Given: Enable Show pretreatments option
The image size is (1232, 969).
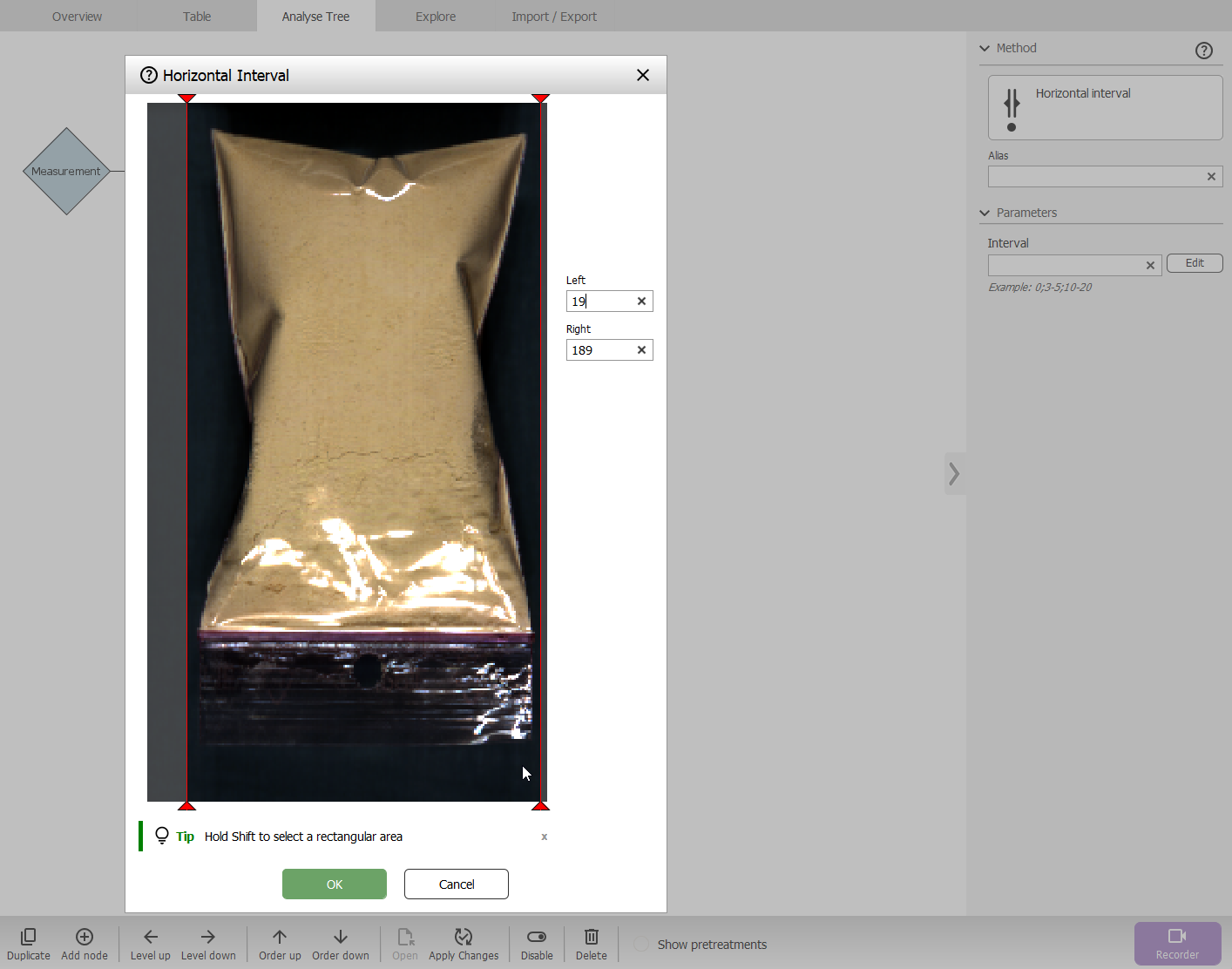Looking at the screenshot, I should click(x=641, y=945).
